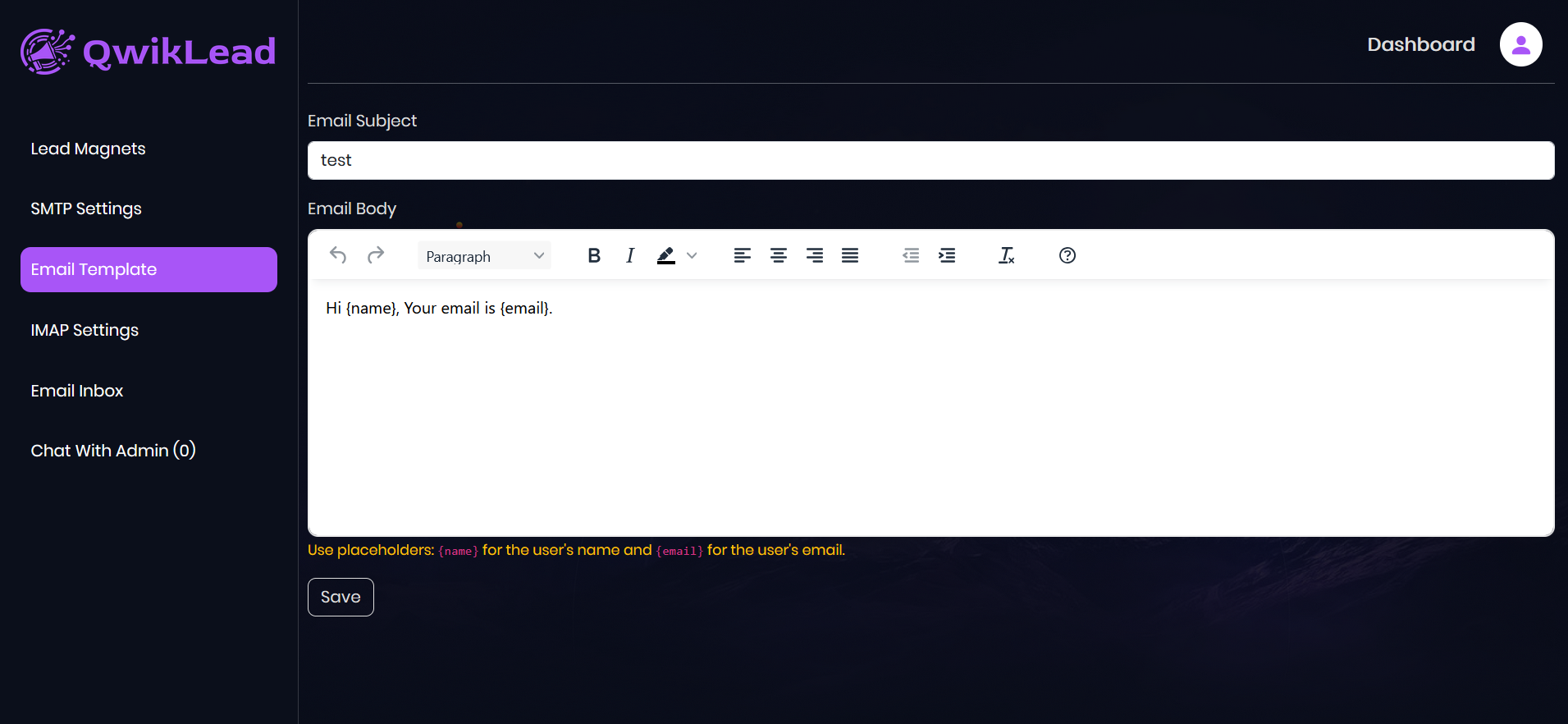Screen dimensions: 1568x724
Task: Save the email template
Action: [341, 597]
